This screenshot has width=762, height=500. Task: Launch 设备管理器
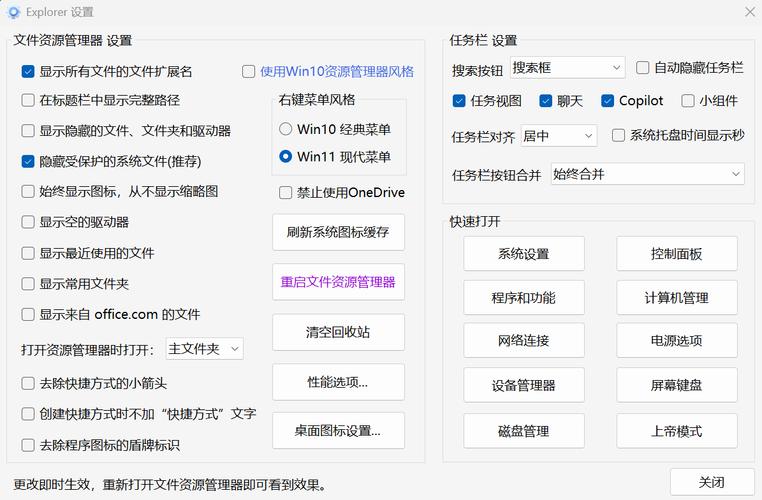524,385
